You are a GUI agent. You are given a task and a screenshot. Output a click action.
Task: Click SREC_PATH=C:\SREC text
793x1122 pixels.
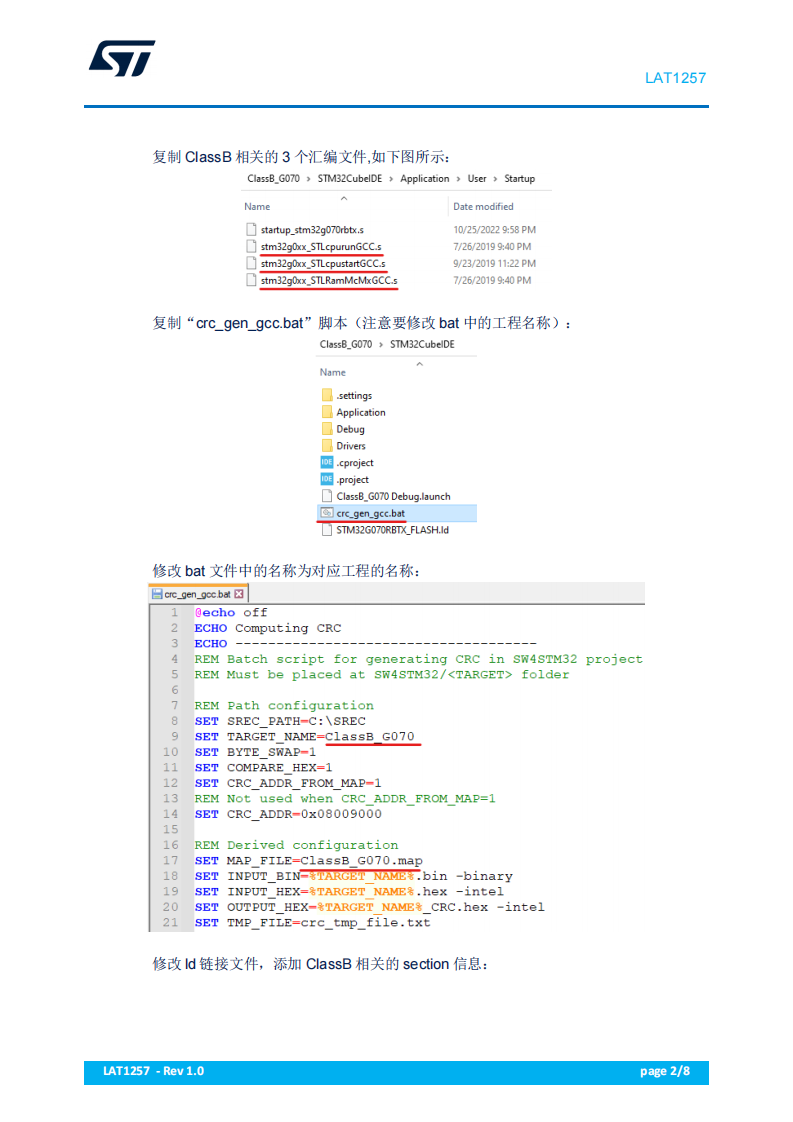click(296, 721)
